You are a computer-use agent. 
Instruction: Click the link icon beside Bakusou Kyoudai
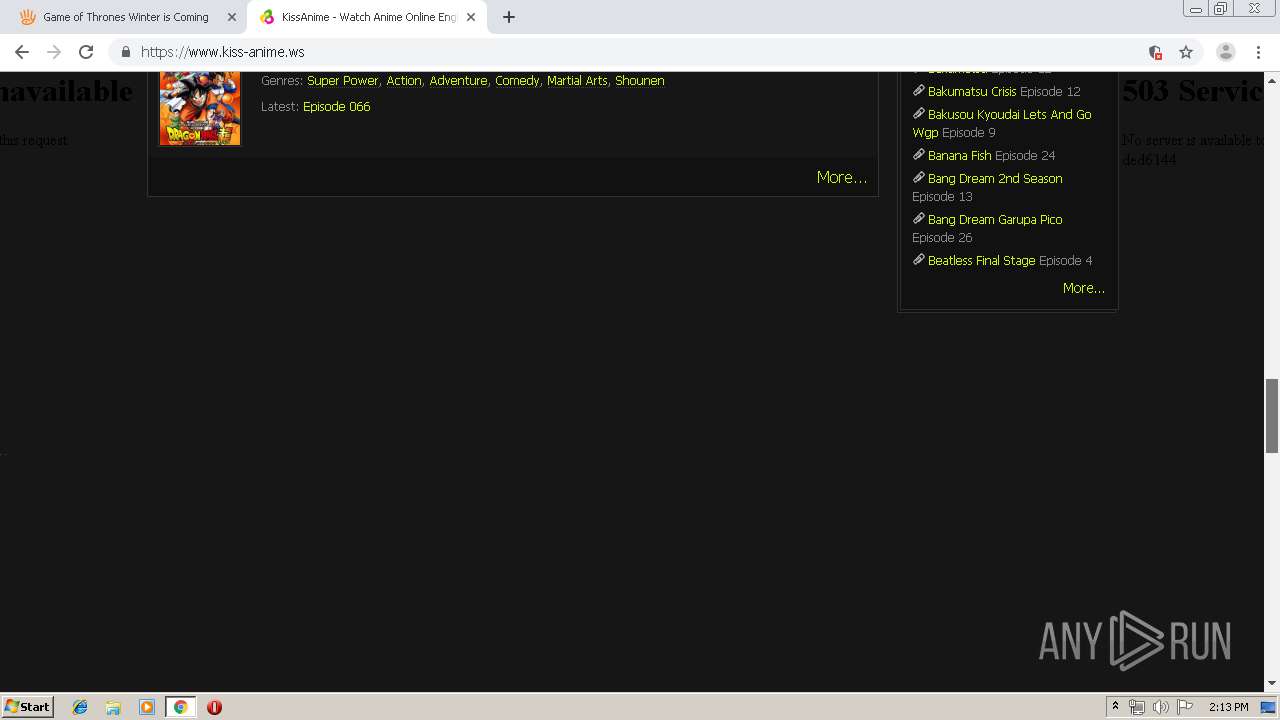(x=919, y=113)
